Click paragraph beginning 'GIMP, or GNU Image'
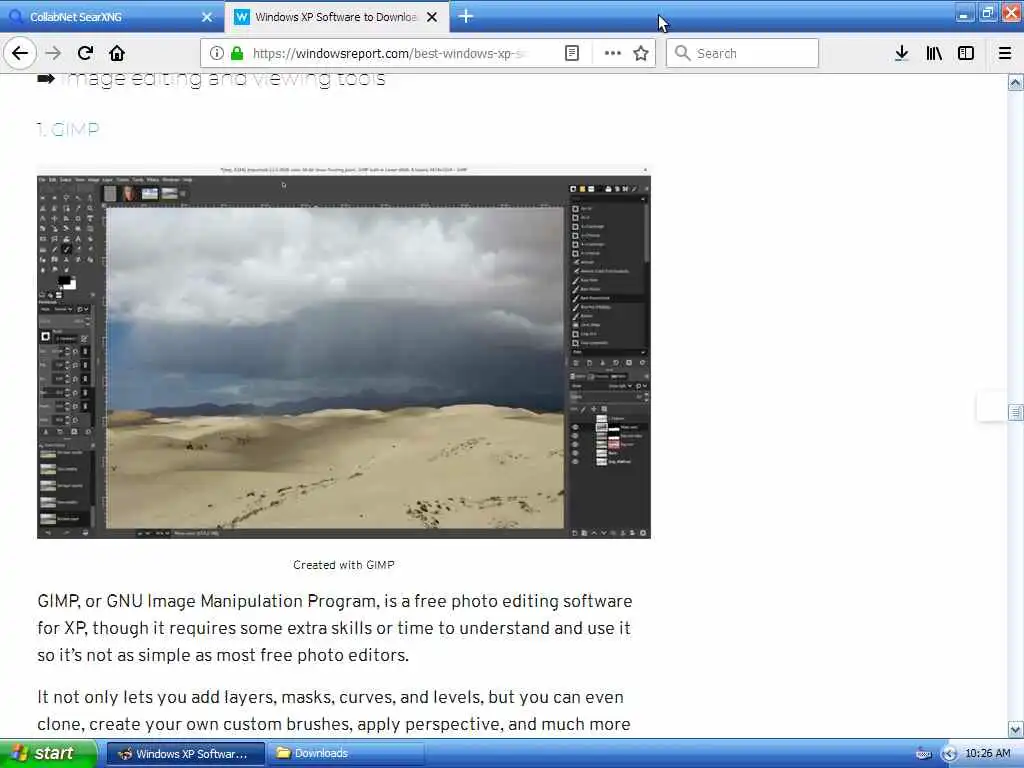This screenshot has height=768, width=1024. coord(335,628)
